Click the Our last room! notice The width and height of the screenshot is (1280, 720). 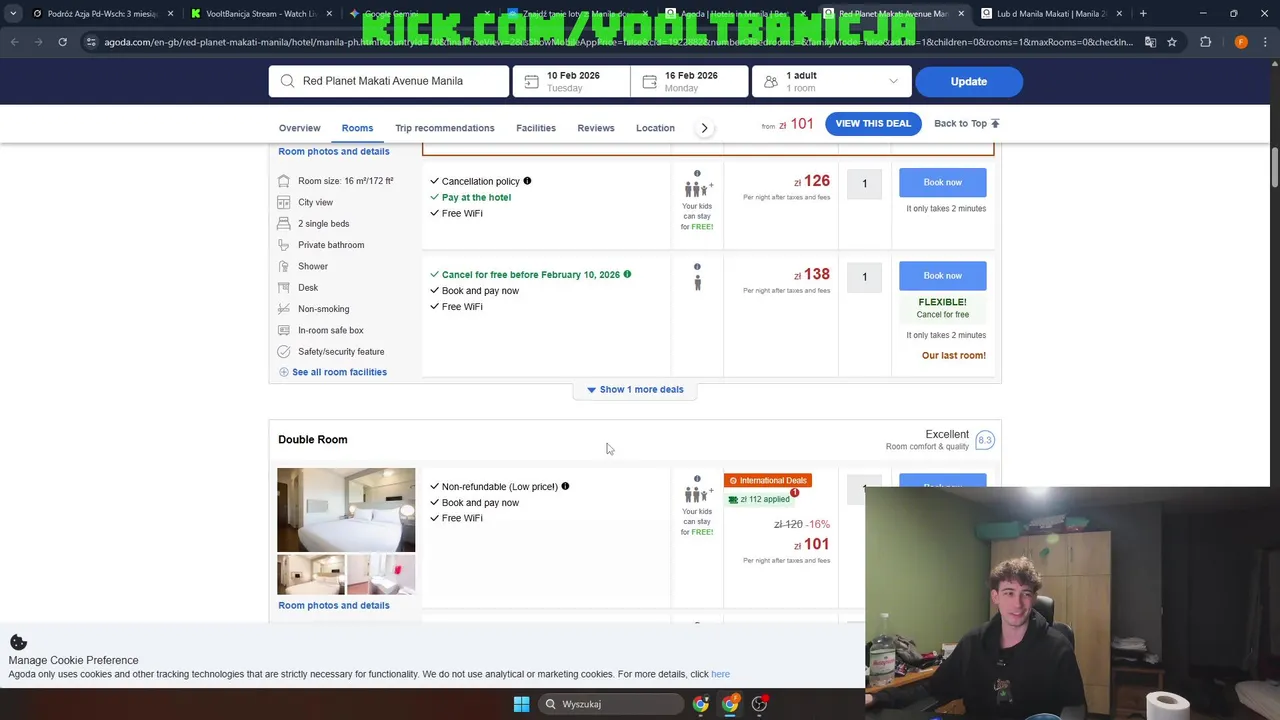(x=954, y=355)
